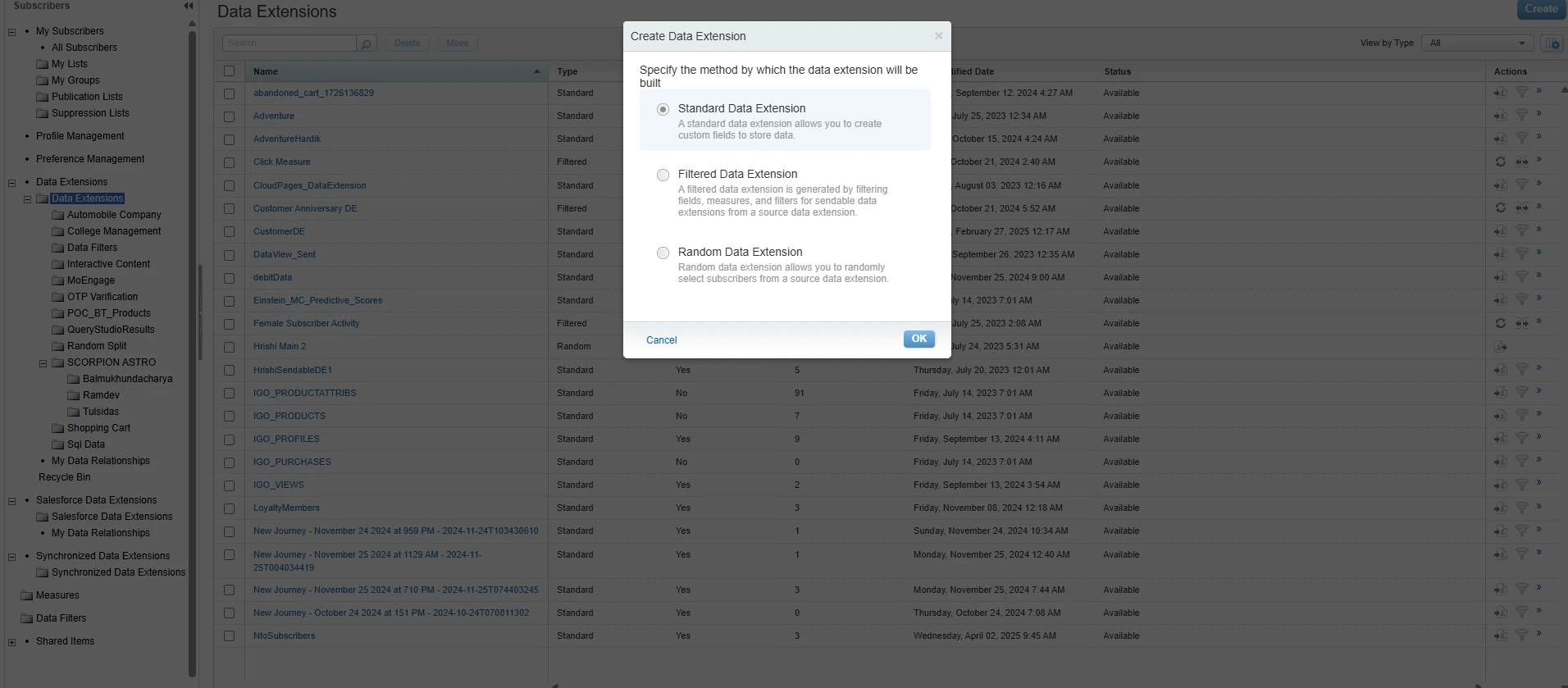Filter funnel icon for IGO_PRODUCTATTRIBS row
1568x688 pixels.
point(1521,393)
